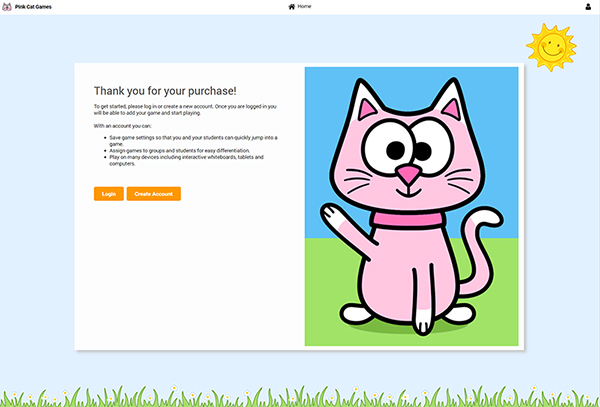Open the user account profile icon
600x407 pixels.
click(588, 6)
